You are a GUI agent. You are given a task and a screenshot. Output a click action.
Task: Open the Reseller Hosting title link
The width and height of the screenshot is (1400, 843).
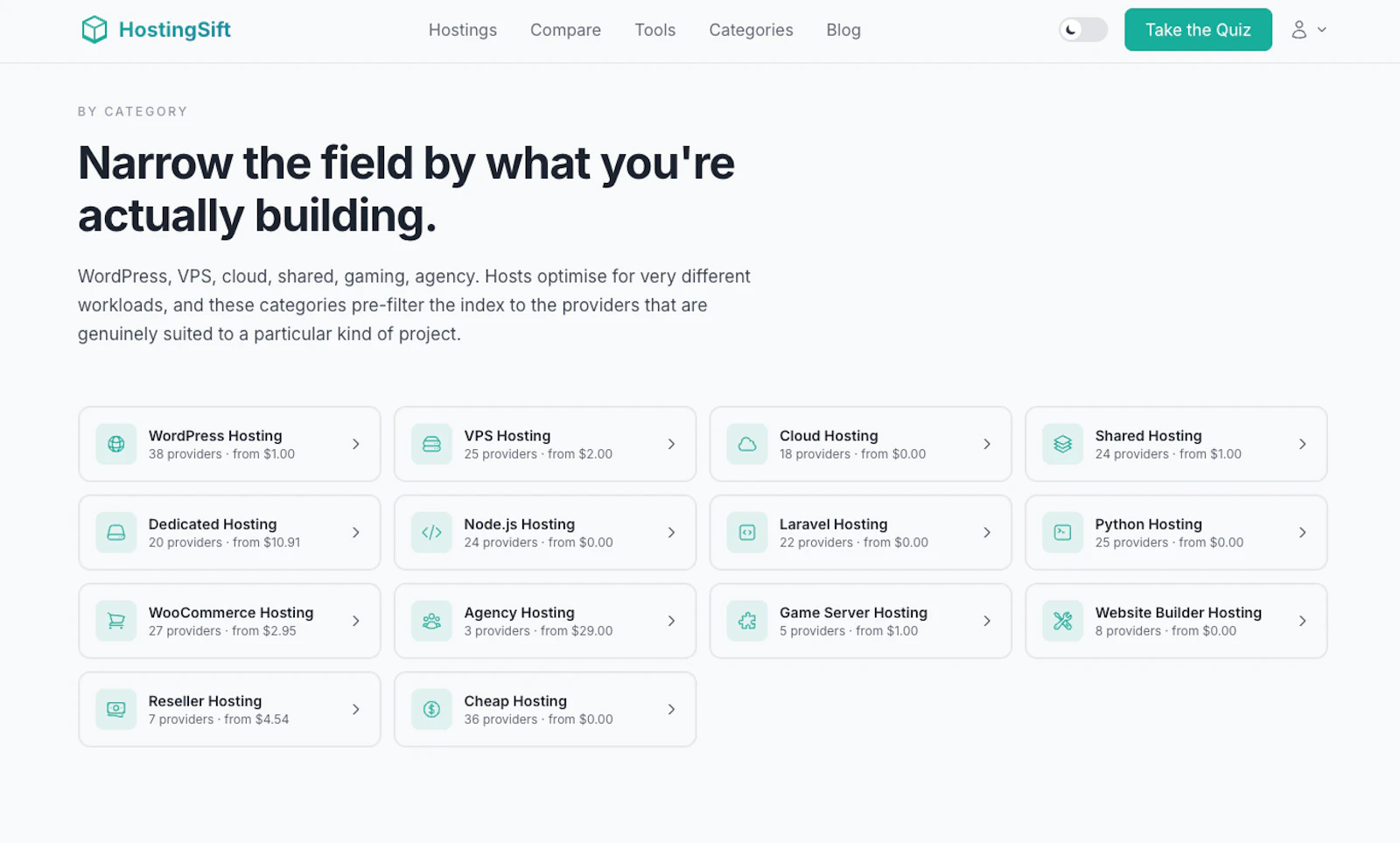(x=205, y=700)
